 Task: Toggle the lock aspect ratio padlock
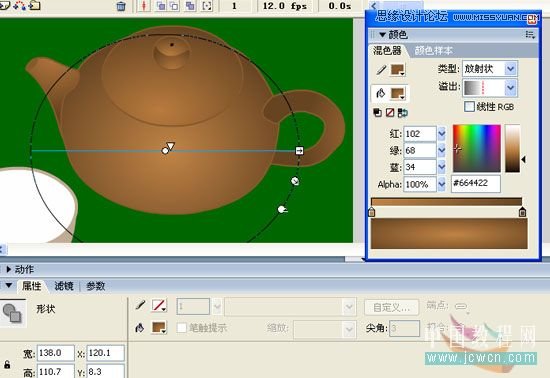[x=7, y=364]
